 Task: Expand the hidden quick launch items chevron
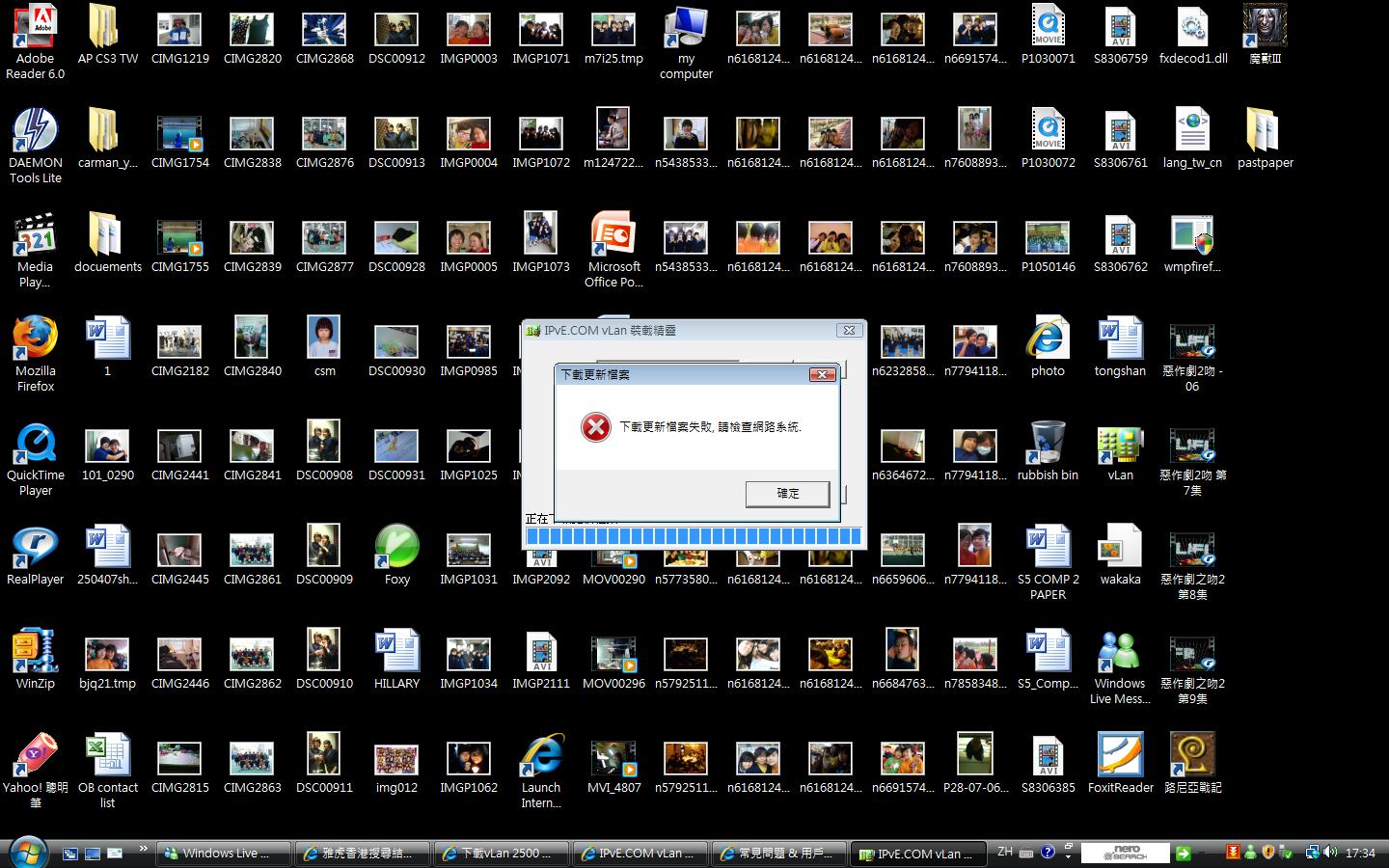pyautogui.click(x=143, y=849)
